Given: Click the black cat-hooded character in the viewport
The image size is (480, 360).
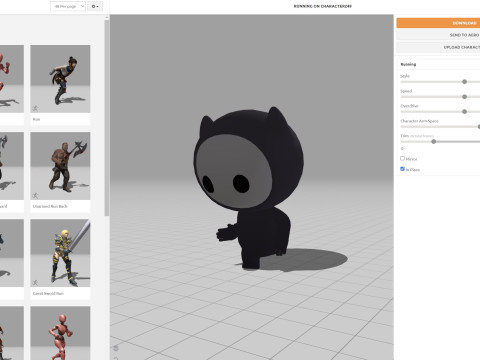Looking at the screenshot, I should [x=248, y=187].
